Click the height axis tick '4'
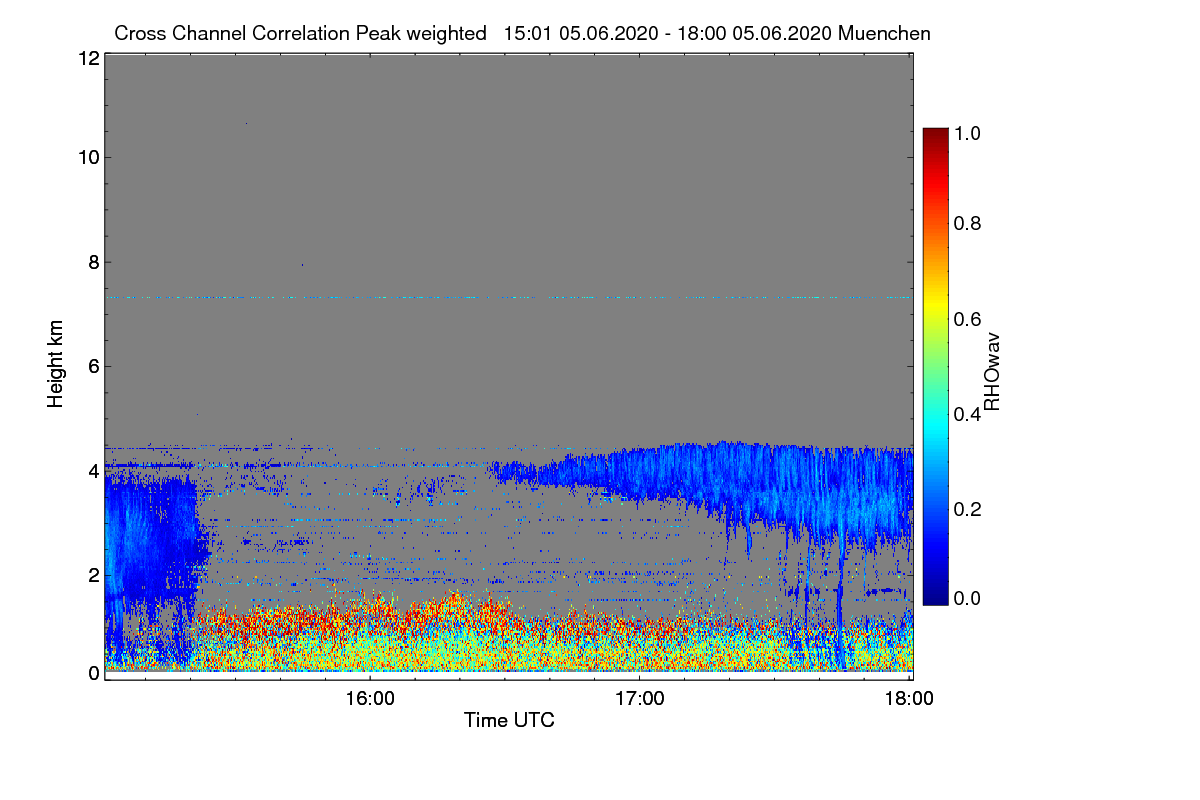Image resolution: width=1200 pixels, height=800 pixels. coord(93,470)
